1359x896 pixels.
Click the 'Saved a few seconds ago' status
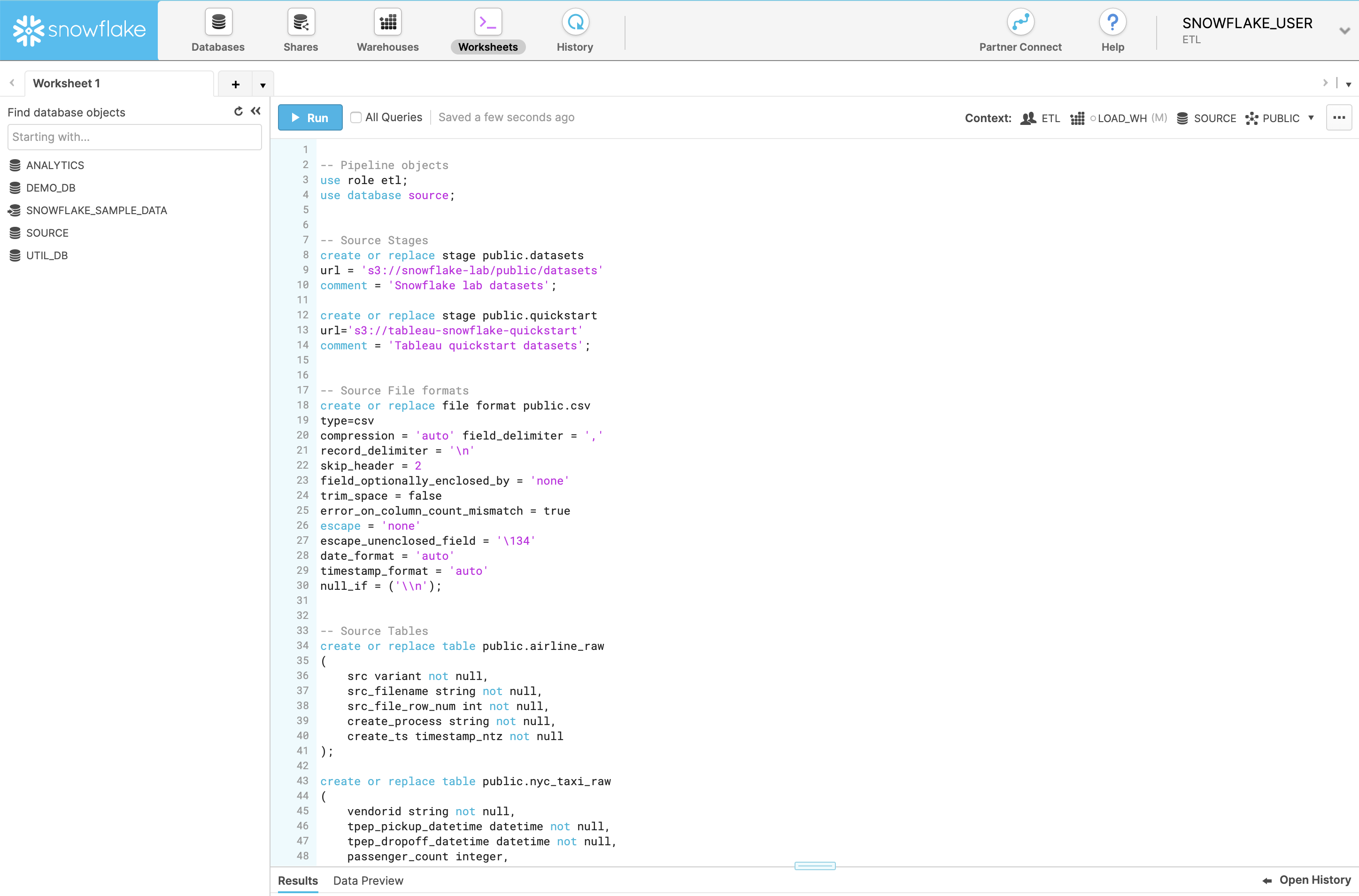(x=506, y=117)
